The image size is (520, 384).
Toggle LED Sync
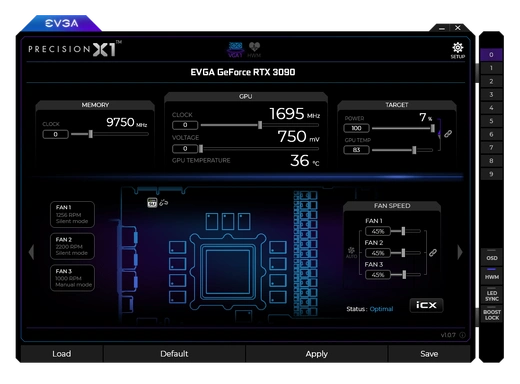point(492,296)
